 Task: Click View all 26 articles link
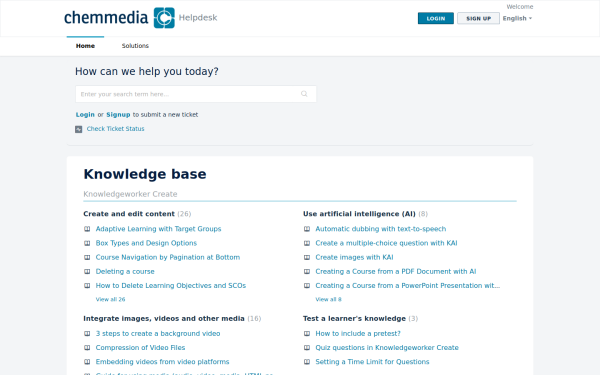[x=110, y=299]
